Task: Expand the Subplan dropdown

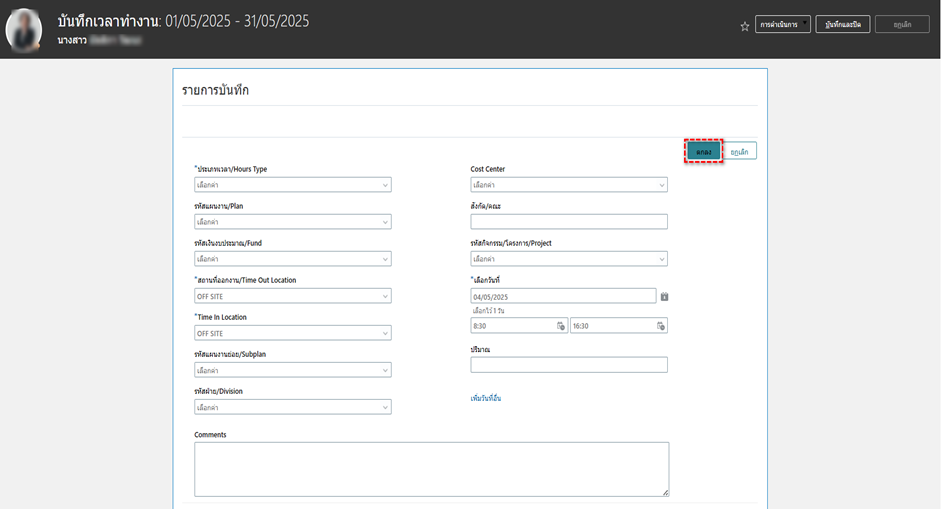Action: click(292, 370)
